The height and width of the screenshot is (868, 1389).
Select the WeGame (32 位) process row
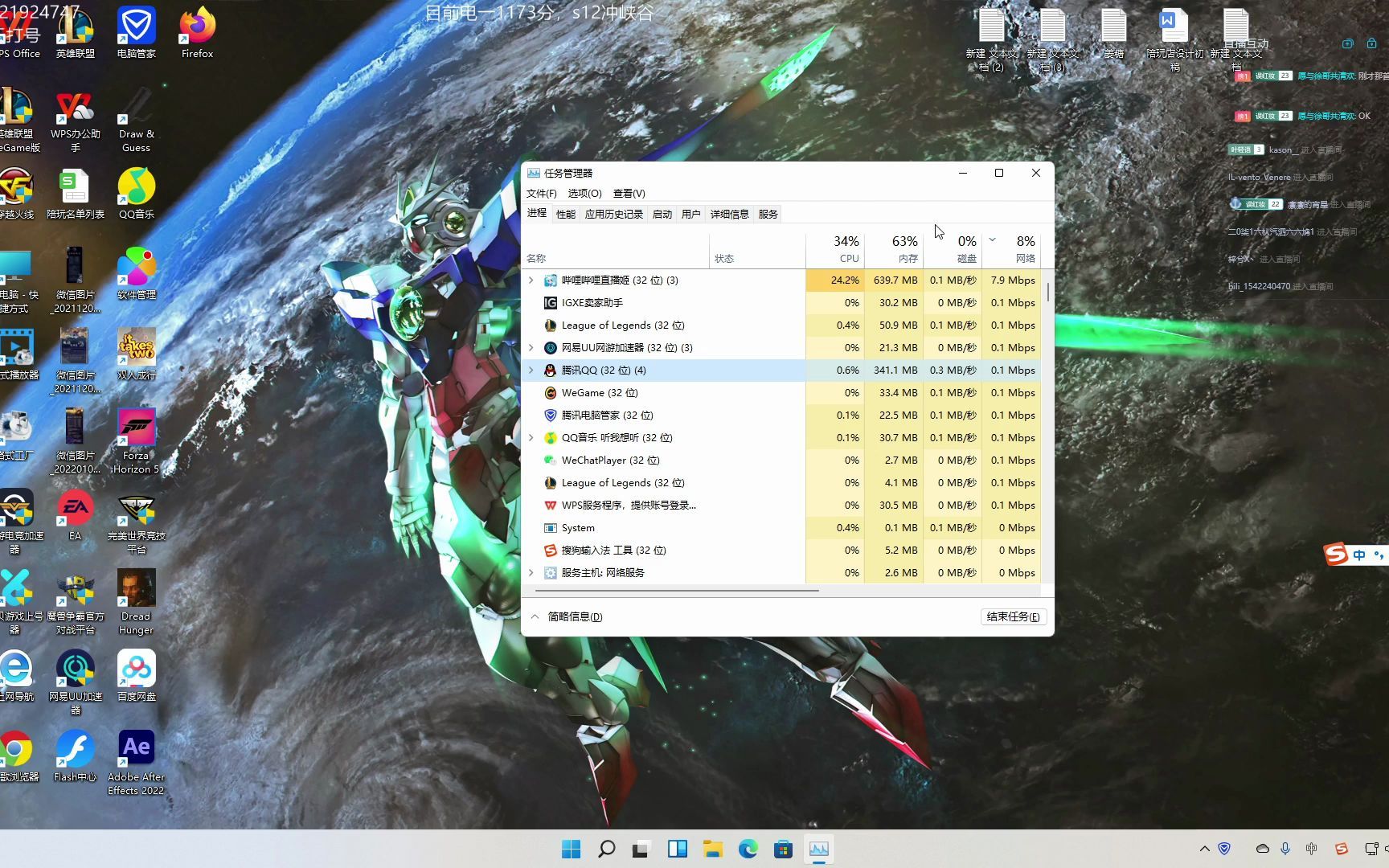[781, 392]
